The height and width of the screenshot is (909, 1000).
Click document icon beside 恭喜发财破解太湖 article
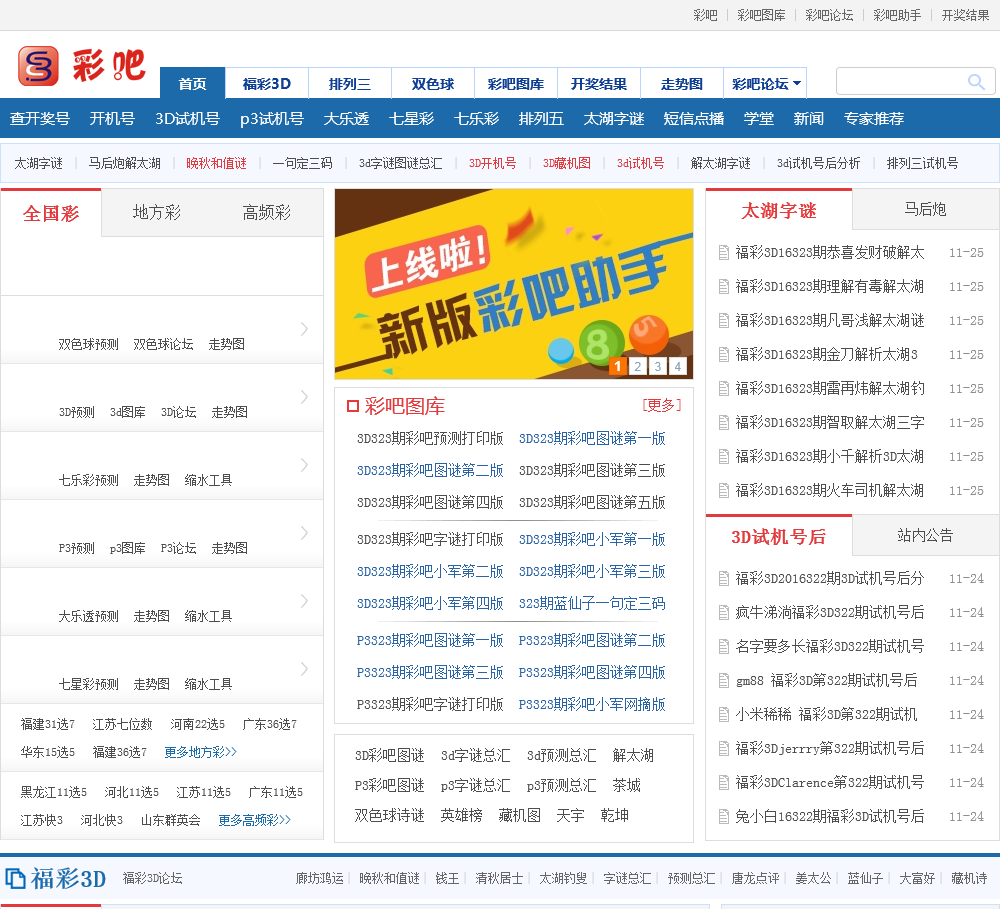[x=724, y=253]
